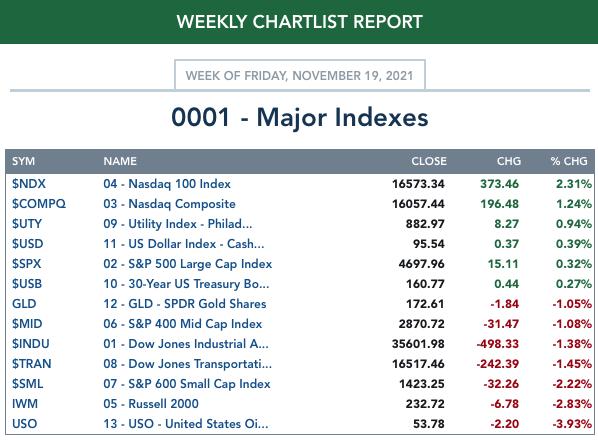Screen dimensions: 598x440
Task: Sort table by the CLOSE column header
Action: 429,161
